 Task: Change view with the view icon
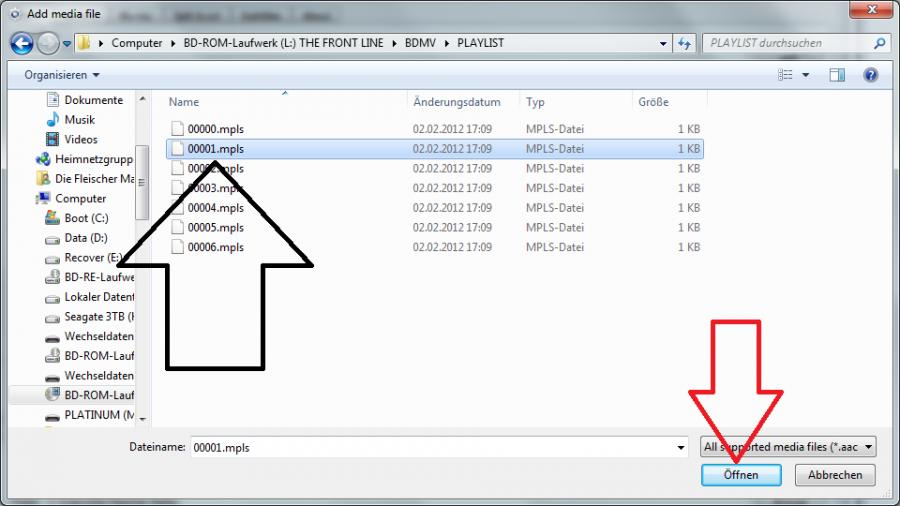tap(785, 75)
